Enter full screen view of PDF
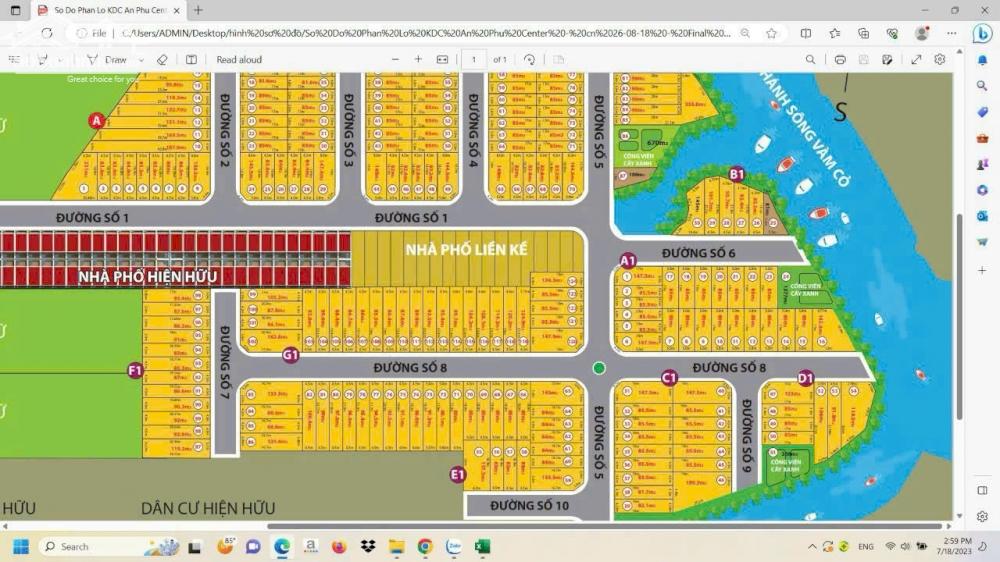This screenshot has width=1000, height=562. tap(916, 60)
